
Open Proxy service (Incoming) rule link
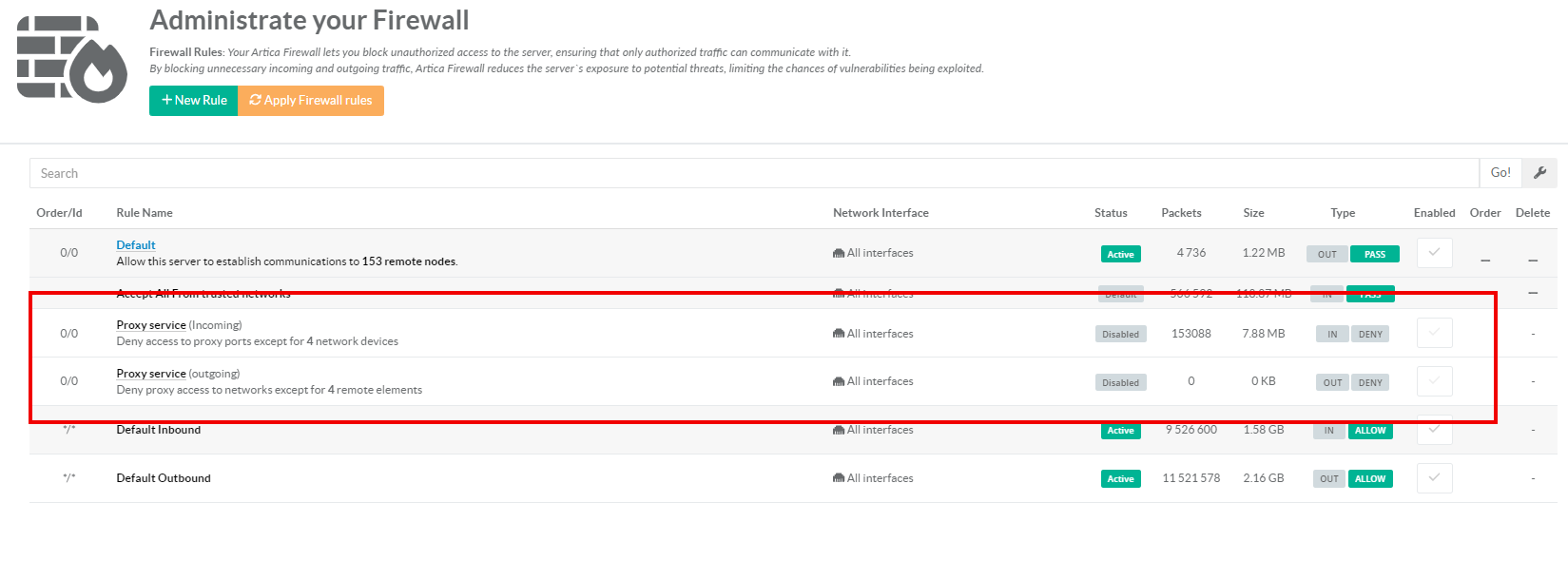click(151, 325)
